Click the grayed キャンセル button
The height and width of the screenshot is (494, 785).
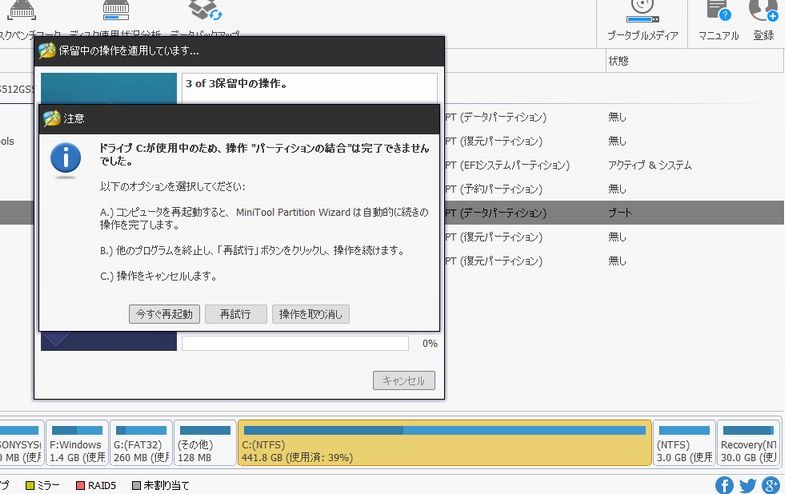click(404, 380)
